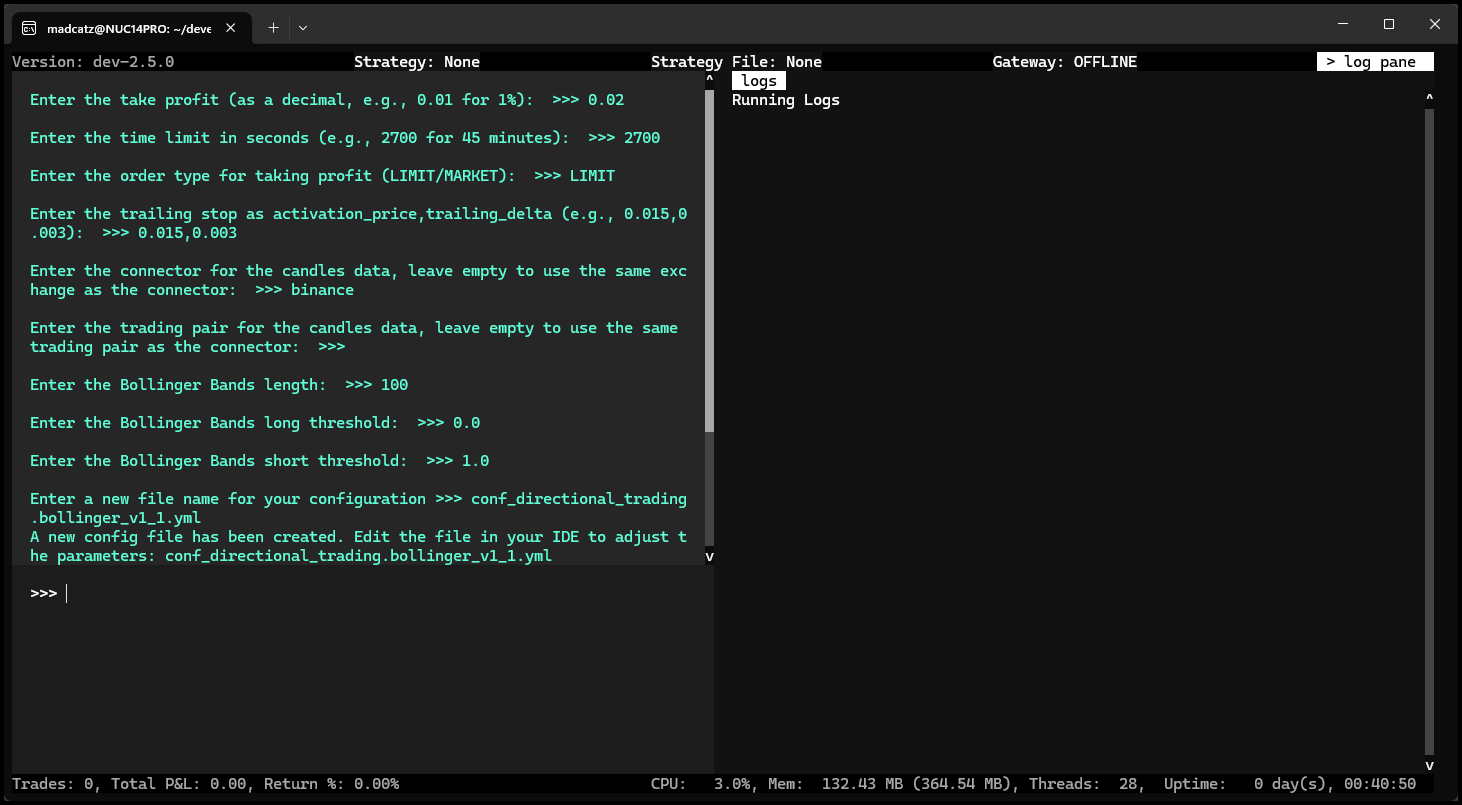Close the madcatz@NUC14PRO terminal tab
1462x805 pixels.
232,28
